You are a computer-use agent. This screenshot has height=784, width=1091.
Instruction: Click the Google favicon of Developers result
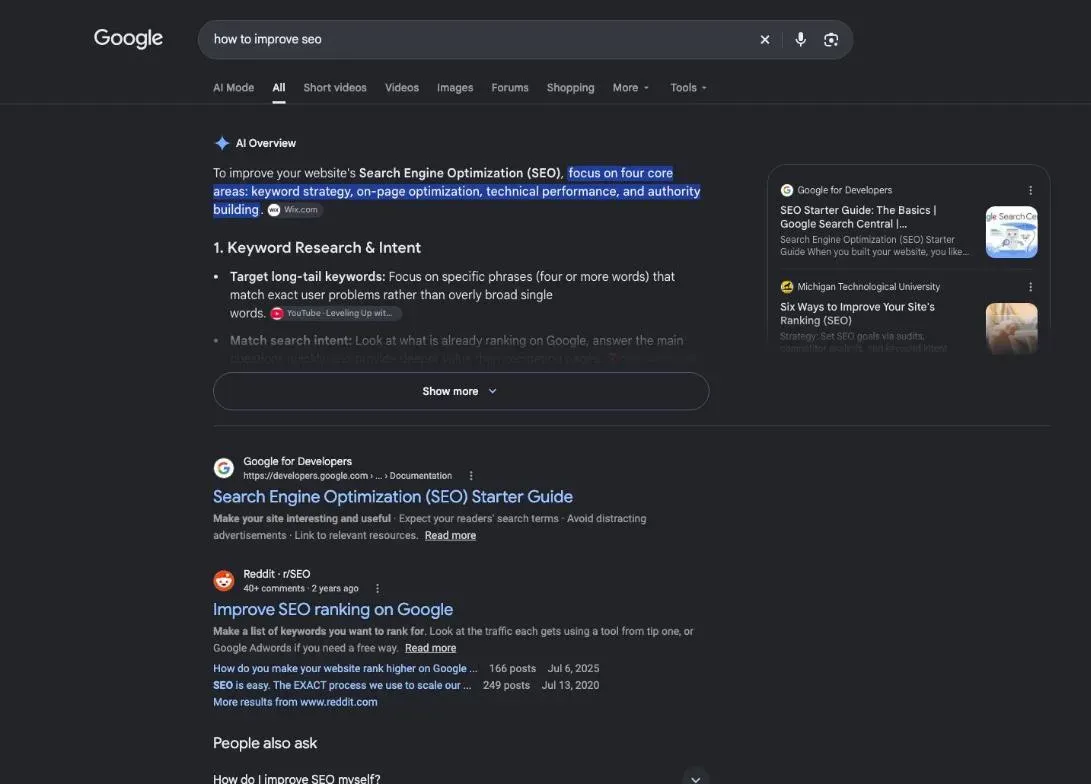[223, 468]
